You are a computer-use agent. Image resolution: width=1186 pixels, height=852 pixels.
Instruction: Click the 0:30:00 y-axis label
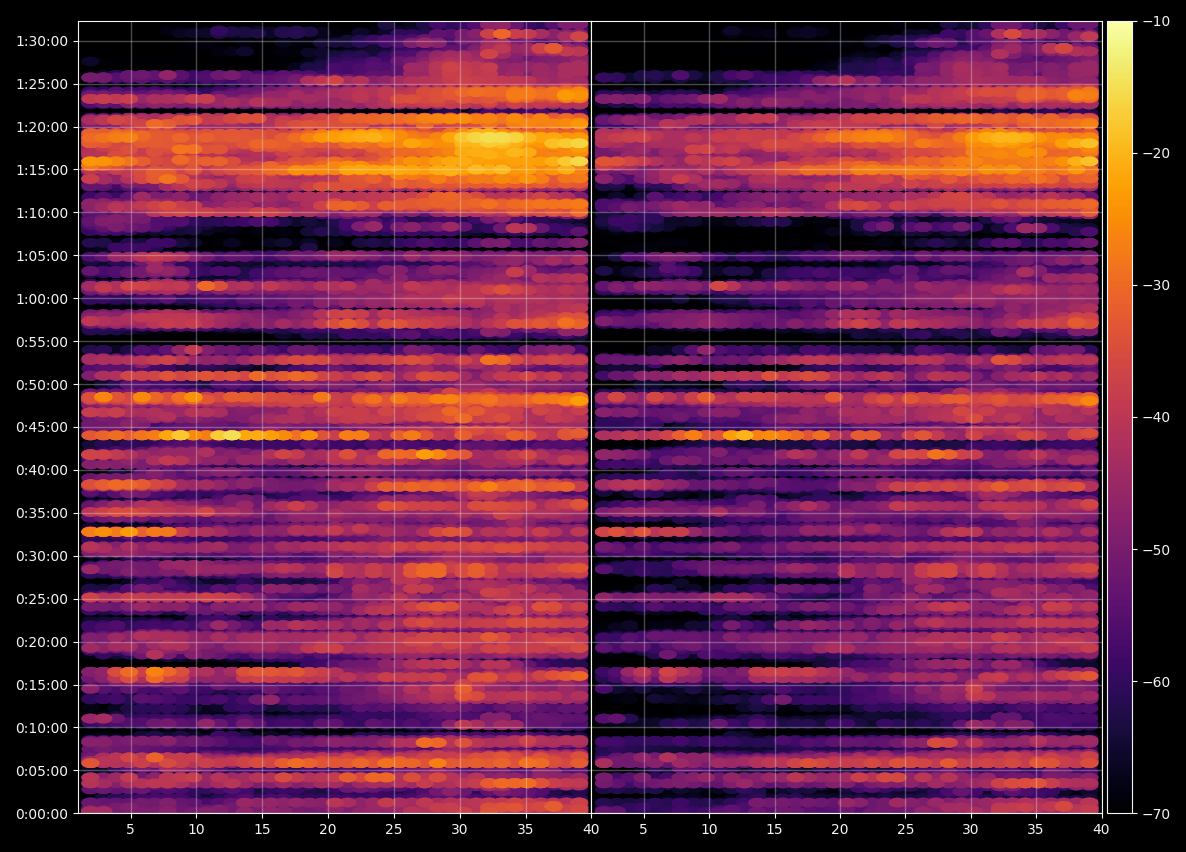[42, 556]
